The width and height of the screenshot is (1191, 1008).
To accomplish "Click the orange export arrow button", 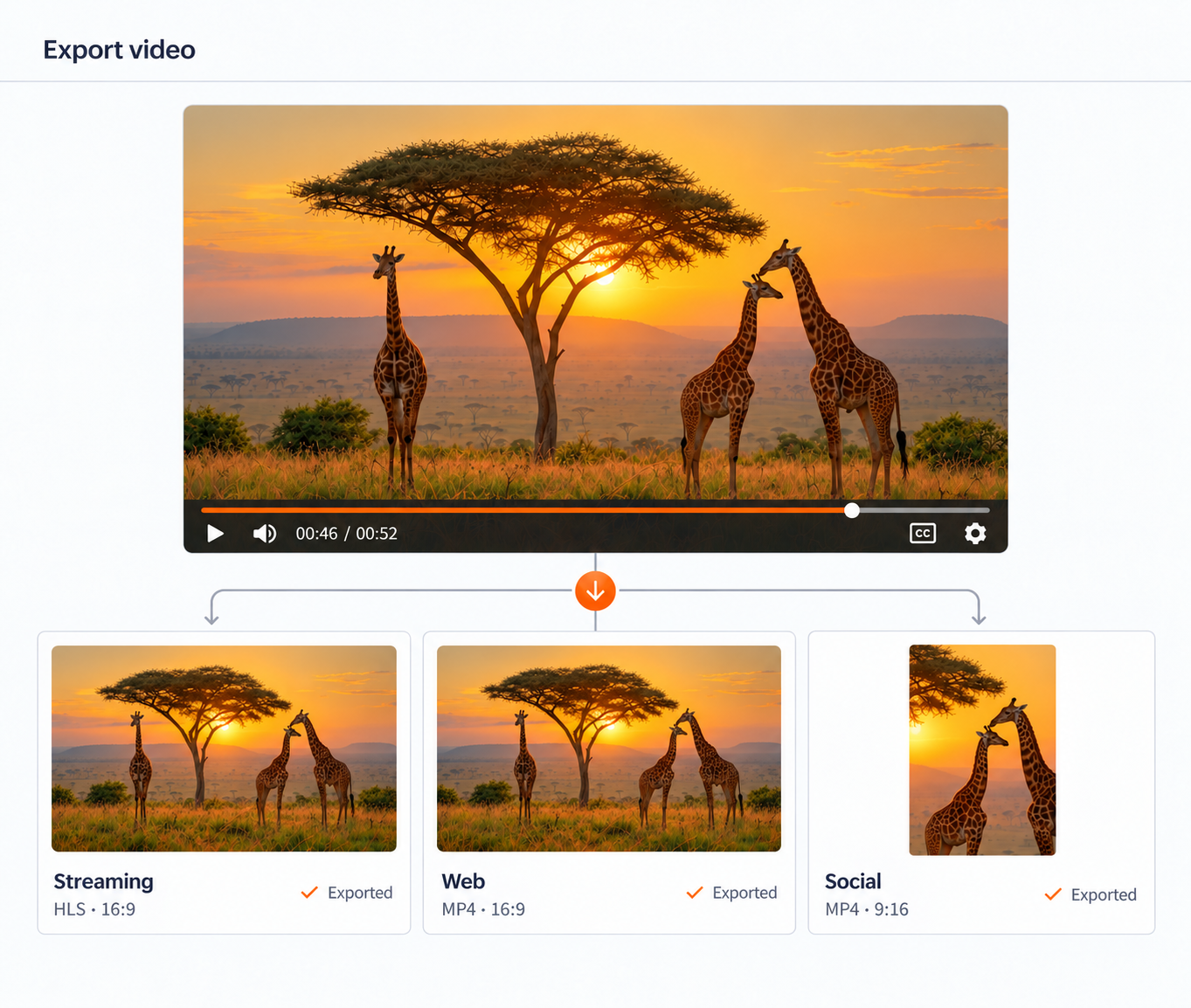I will [x=595, y=591].
